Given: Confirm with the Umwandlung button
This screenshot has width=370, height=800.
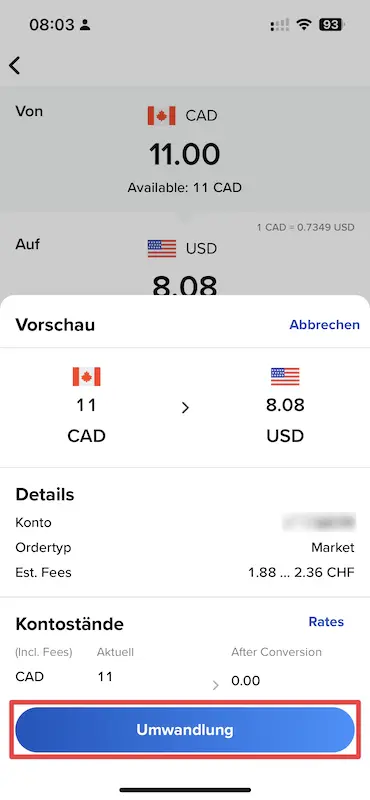Looking at the screenshot, I should (185, 730).
